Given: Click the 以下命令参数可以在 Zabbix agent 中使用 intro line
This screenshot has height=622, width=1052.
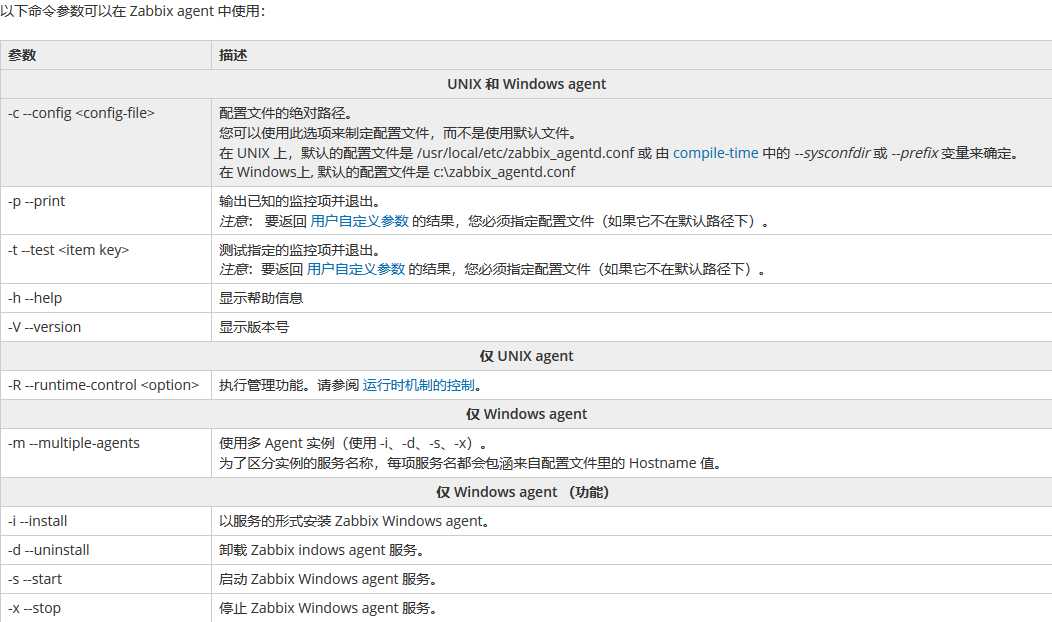Looking at the screenshot, I should tap(133, 11).
